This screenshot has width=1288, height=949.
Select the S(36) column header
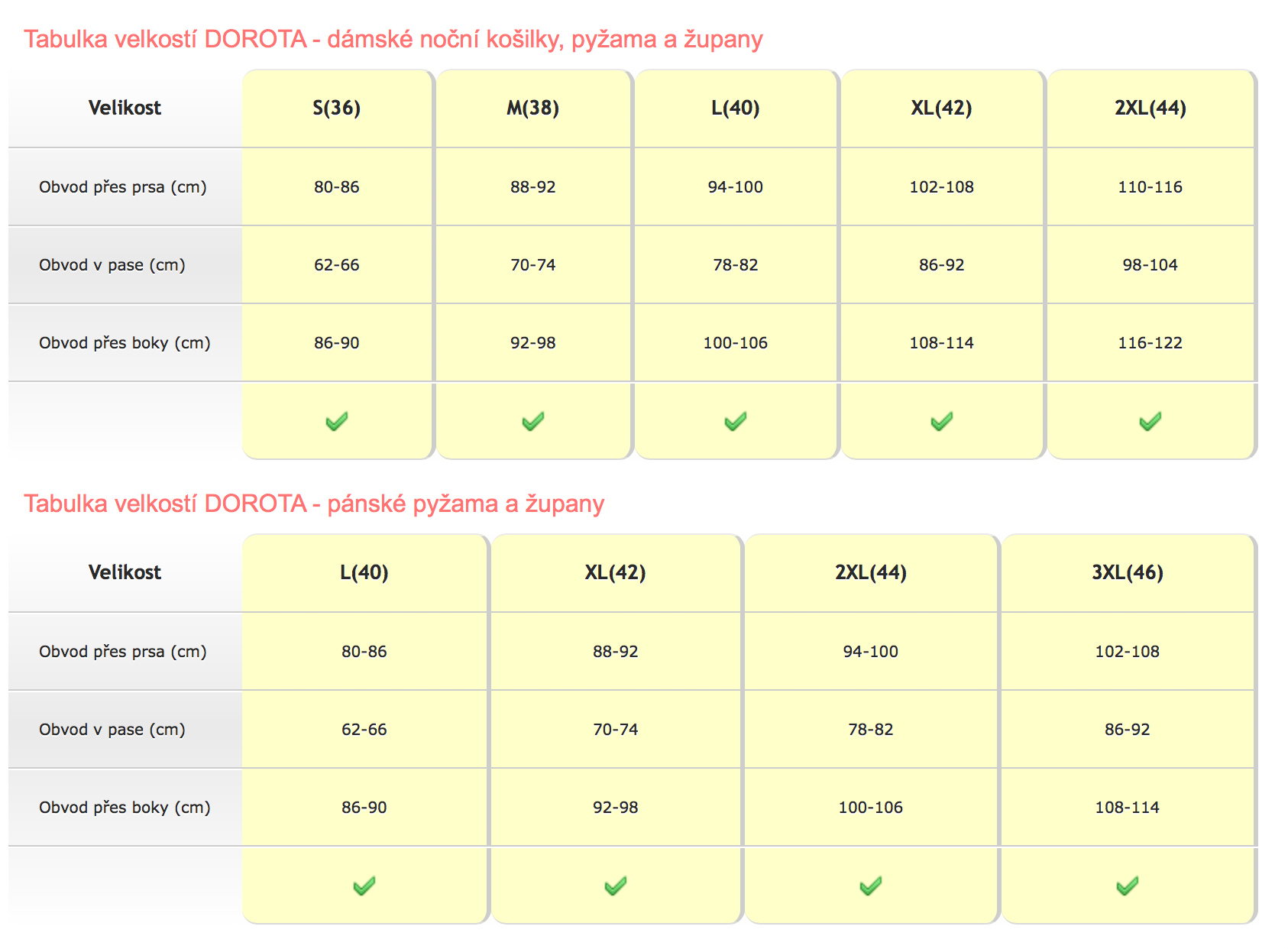click(337, 108)
